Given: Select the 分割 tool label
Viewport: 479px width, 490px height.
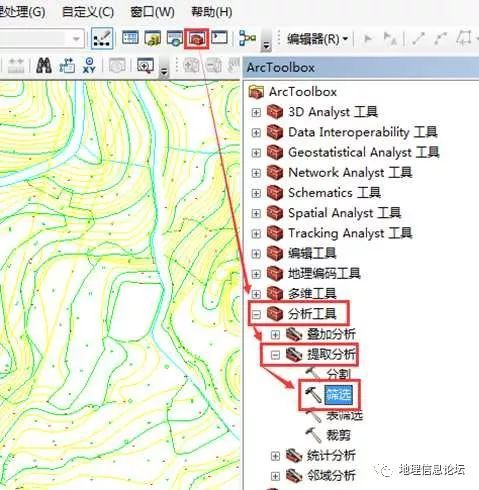Looking at the screenshot, I should coord(338,374).
